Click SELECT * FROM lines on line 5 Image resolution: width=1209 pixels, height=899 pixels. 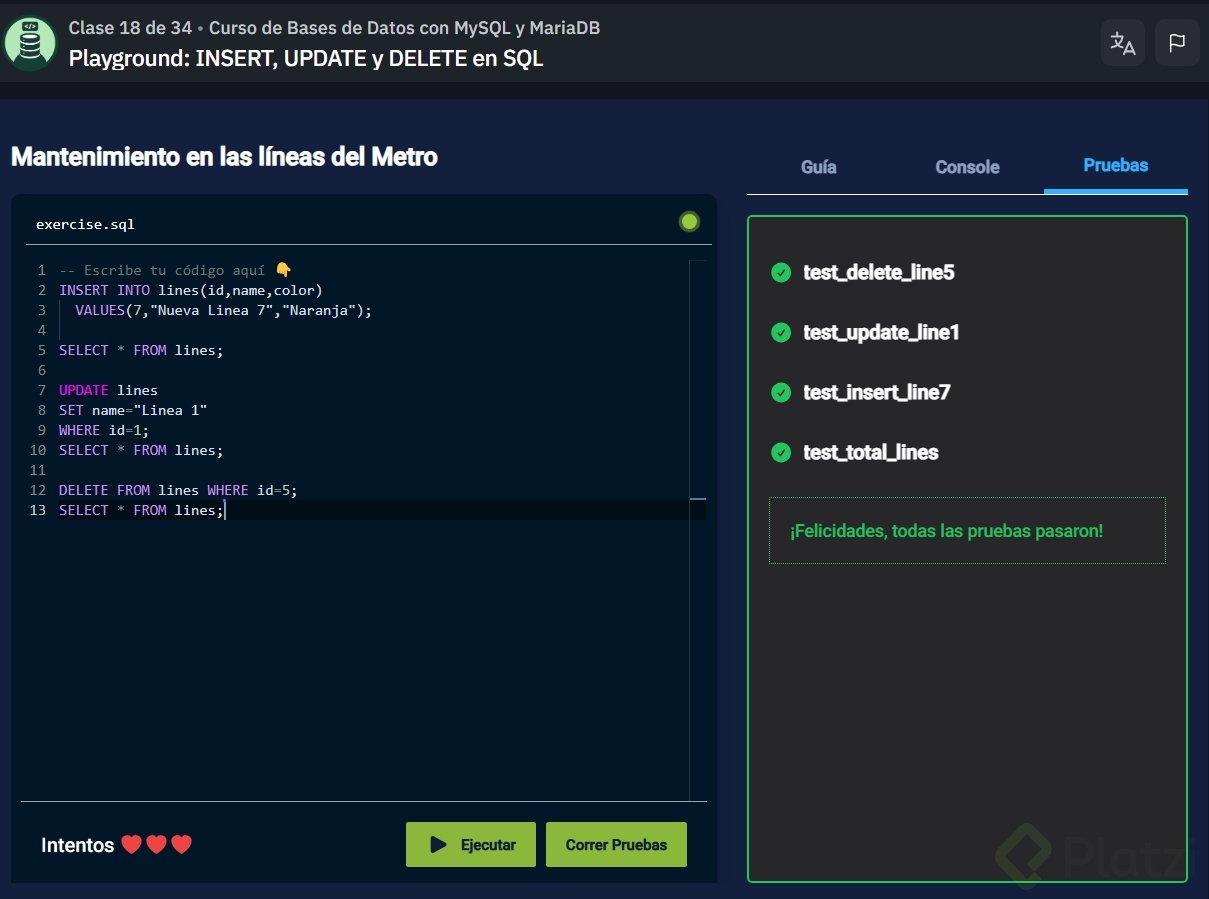click(141, 350)
